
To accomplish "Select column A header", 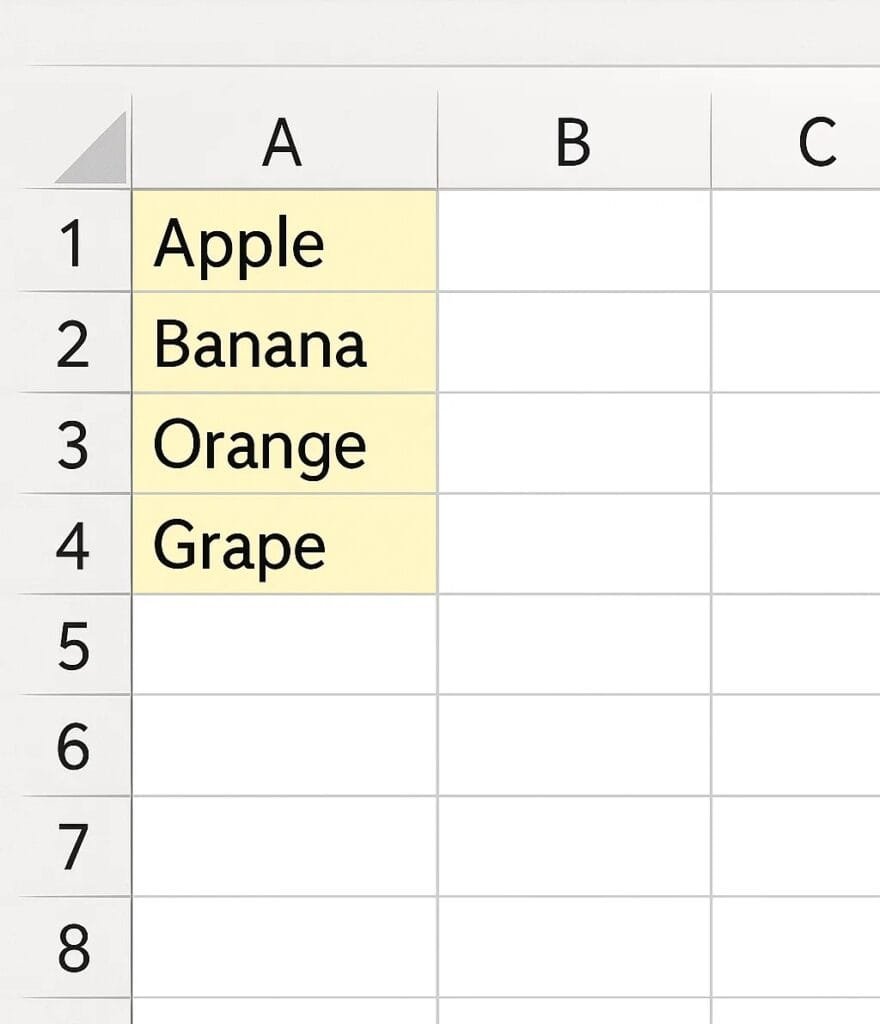I will pos(284,142).
